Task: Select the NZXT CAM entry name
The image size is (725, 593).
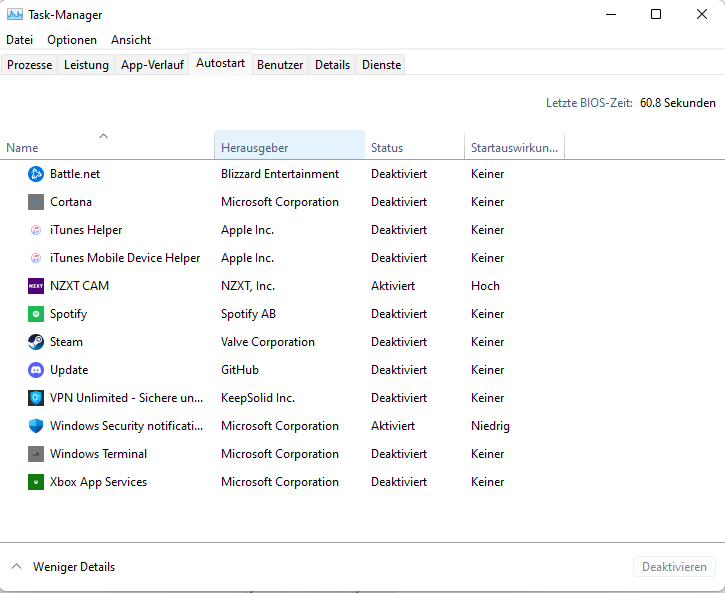Action: [x=80, y=286]
